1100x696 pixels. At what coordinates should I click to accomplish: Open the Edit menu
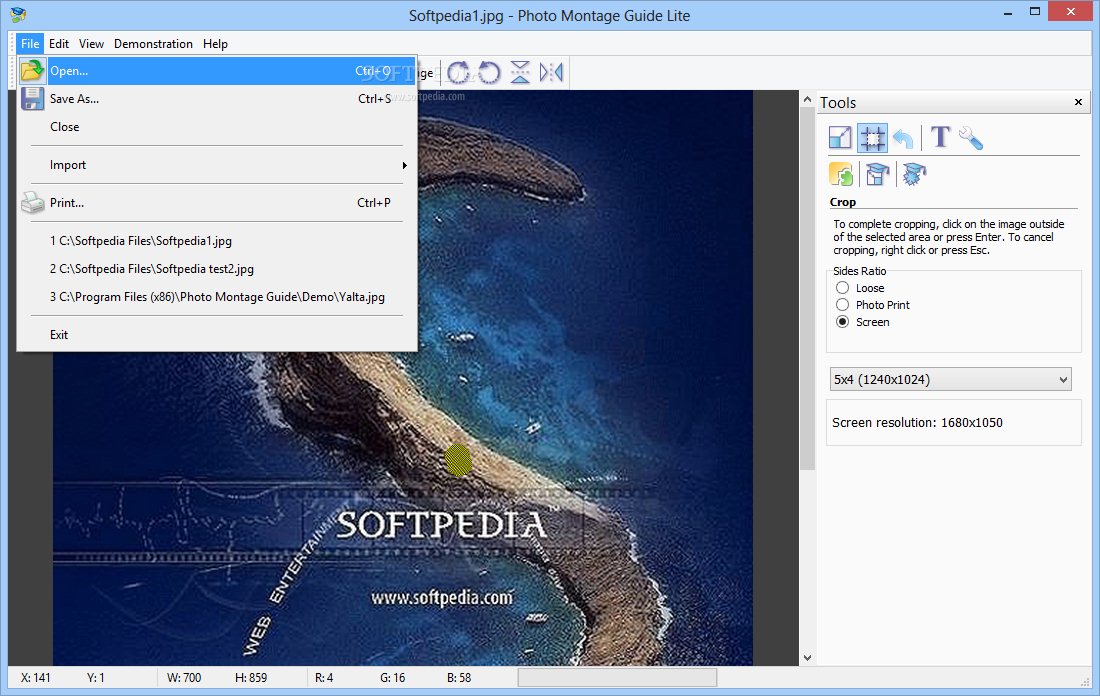[x=59, y=44]
